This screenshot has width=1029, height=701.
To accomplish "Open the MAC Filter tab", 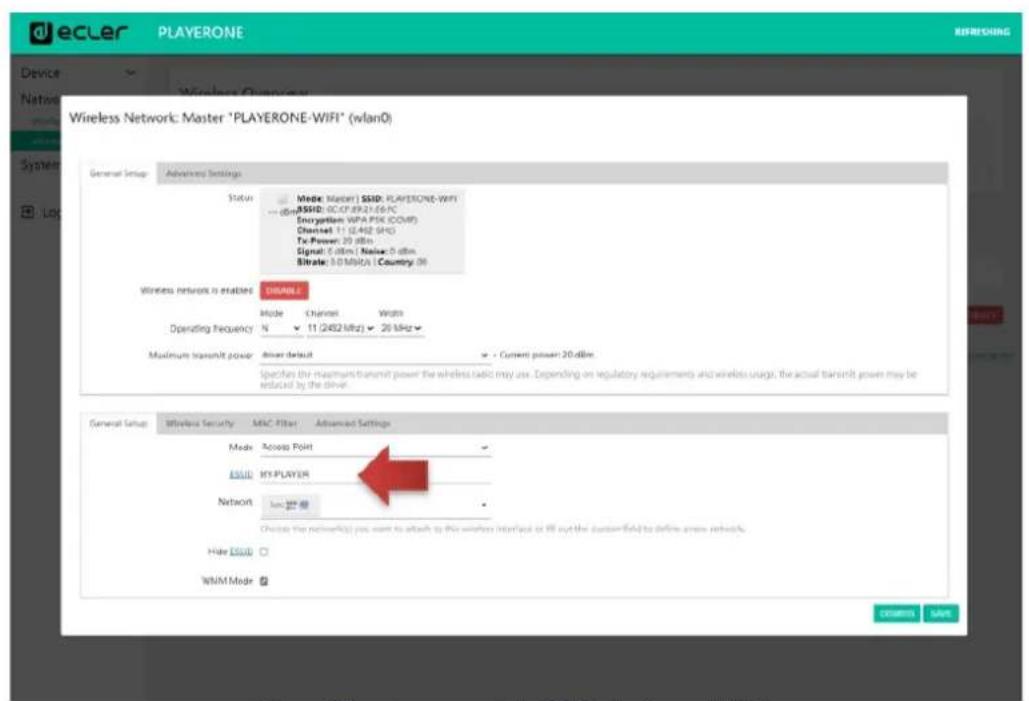I will (x=274, y=423).
